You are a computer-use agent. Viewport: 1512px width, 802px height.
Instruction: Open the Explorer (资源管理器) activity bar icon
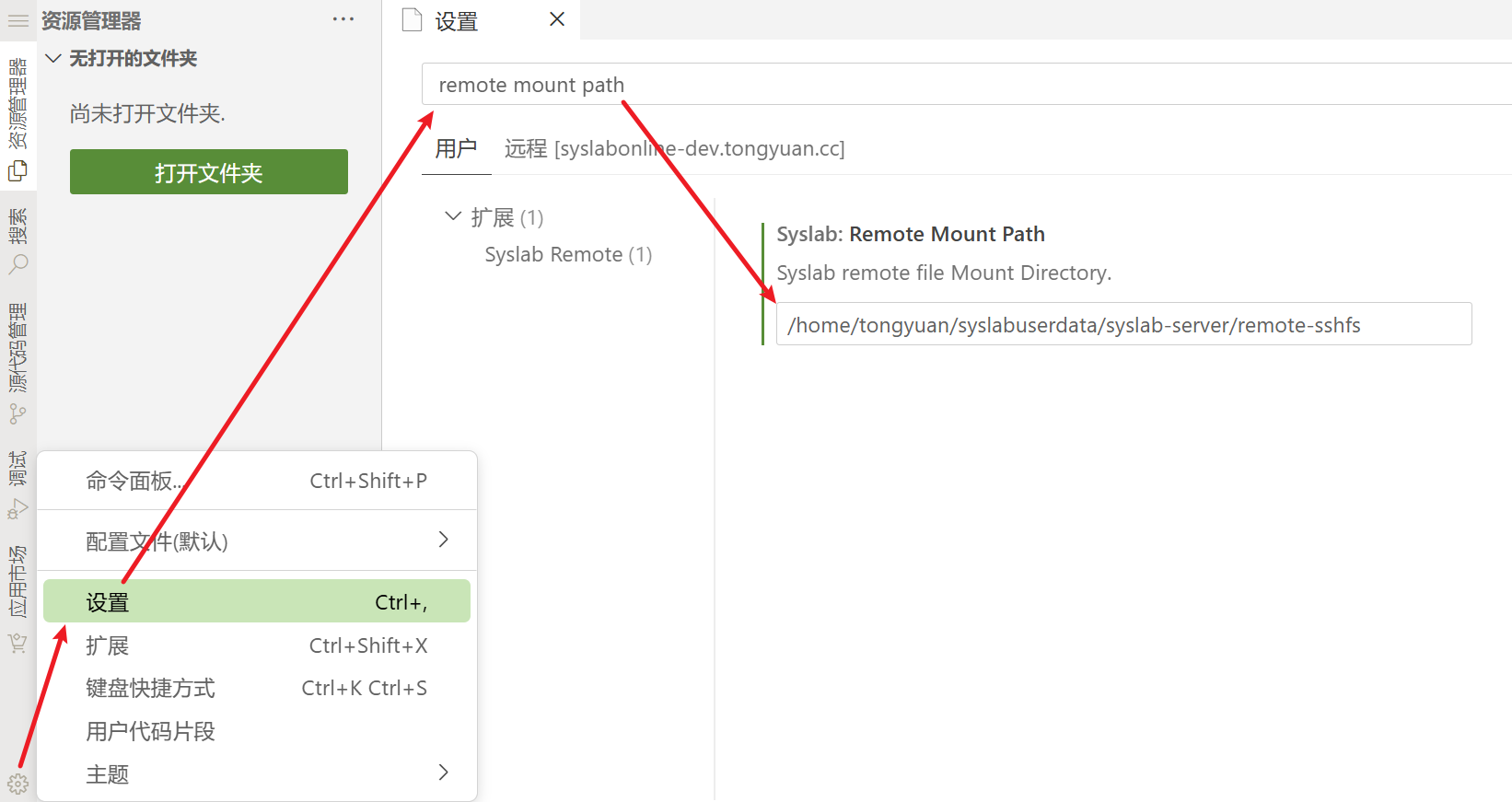[x=17, y=170]
